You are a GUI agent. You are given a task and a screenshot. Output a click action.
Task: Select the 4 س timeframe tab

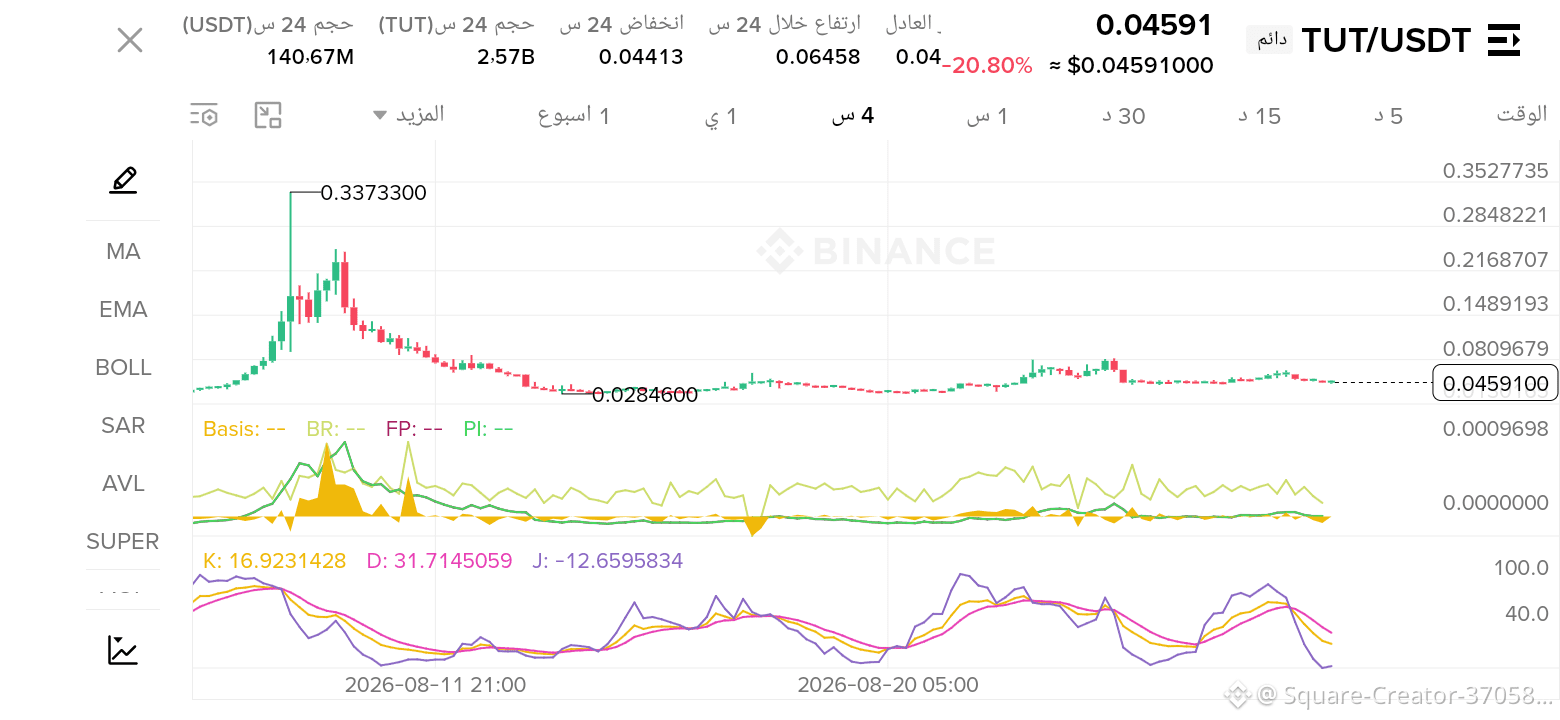click(853, 116)
